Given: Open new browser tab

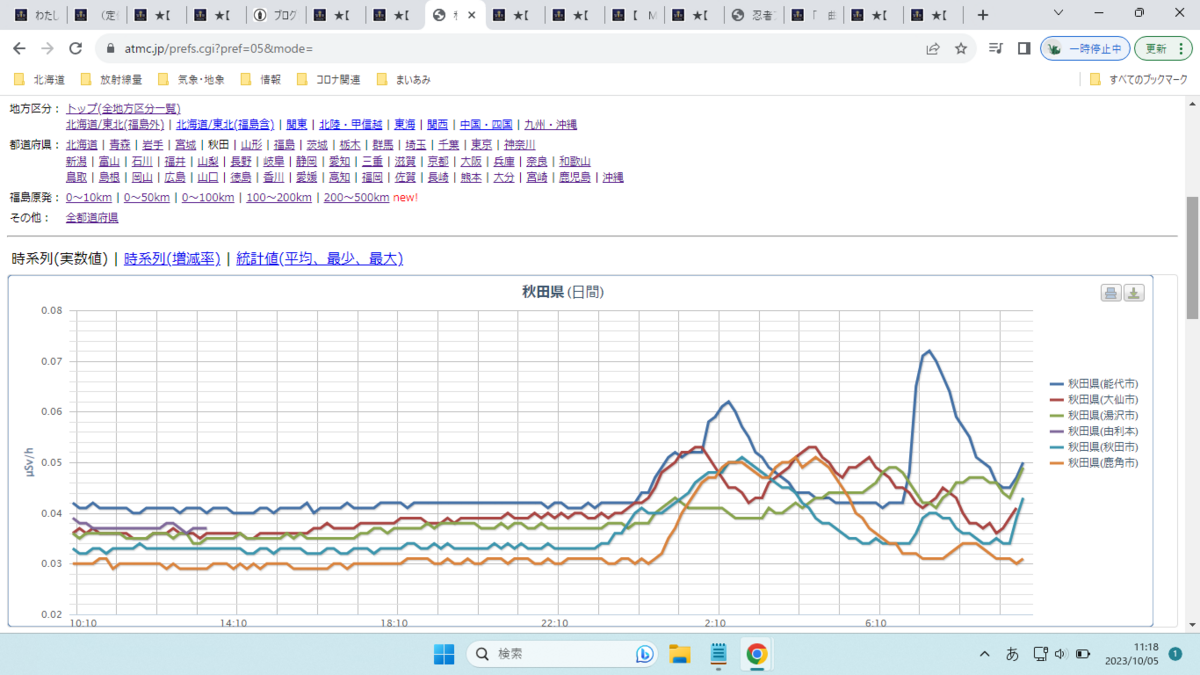Looking at the screenshot, I should (983, 15).
